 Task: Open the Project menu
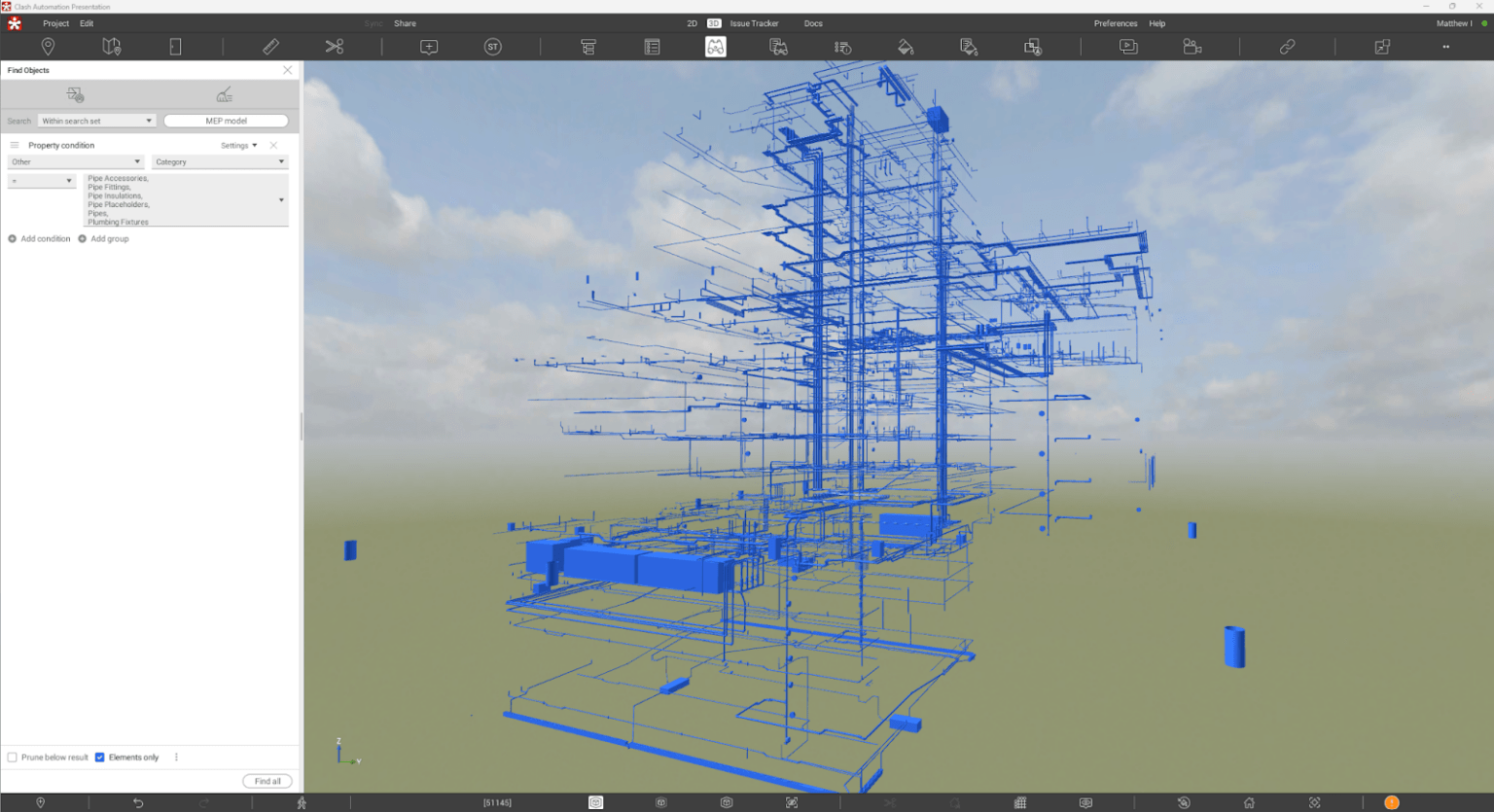(x=55, y=22)
